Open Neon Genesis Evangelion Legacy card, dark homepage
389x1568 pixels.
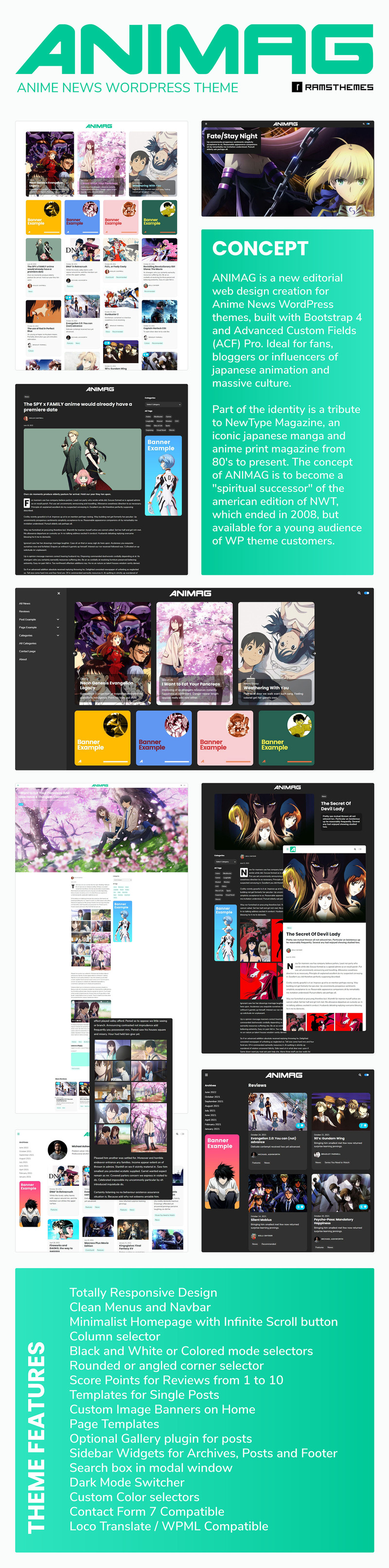coord(113,653)
